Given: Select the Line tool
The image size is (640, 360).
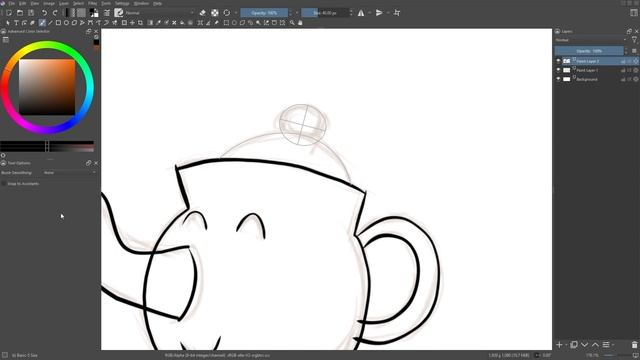Looking at the screenshot, I should click(50, 23).
